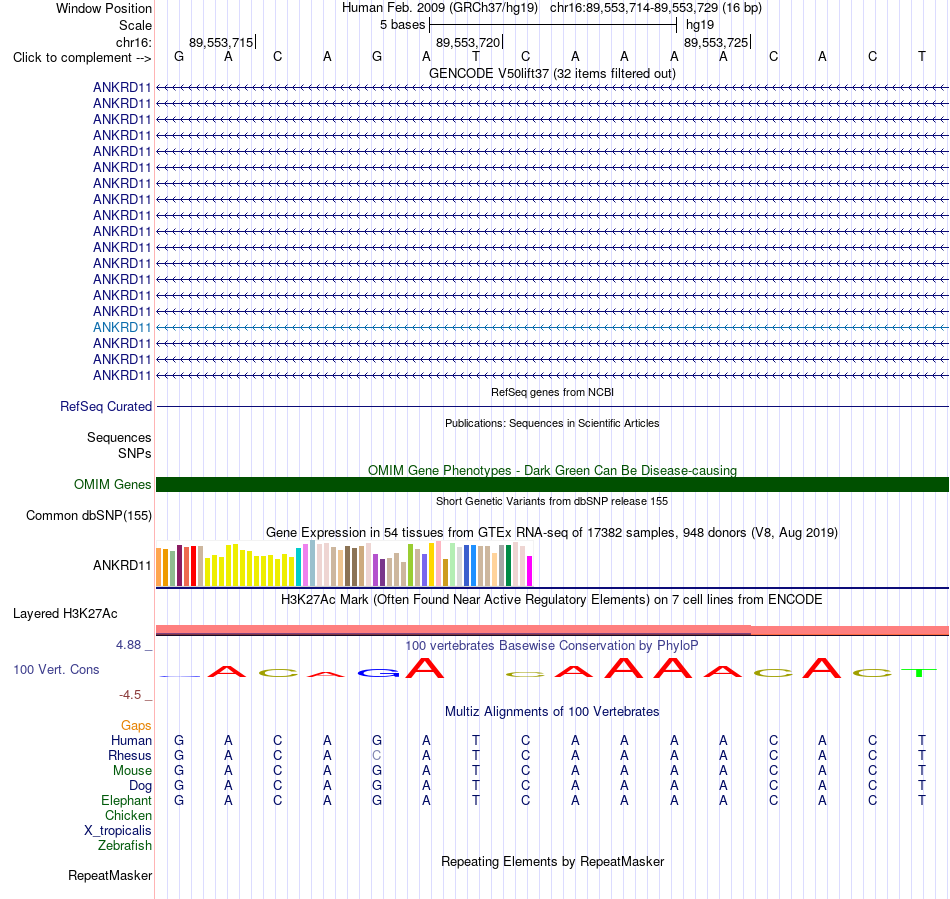The width and height of the screenshot is (950, 899).
Task: Click the 89,553,725 ruler position
Action: coord(716,42)
